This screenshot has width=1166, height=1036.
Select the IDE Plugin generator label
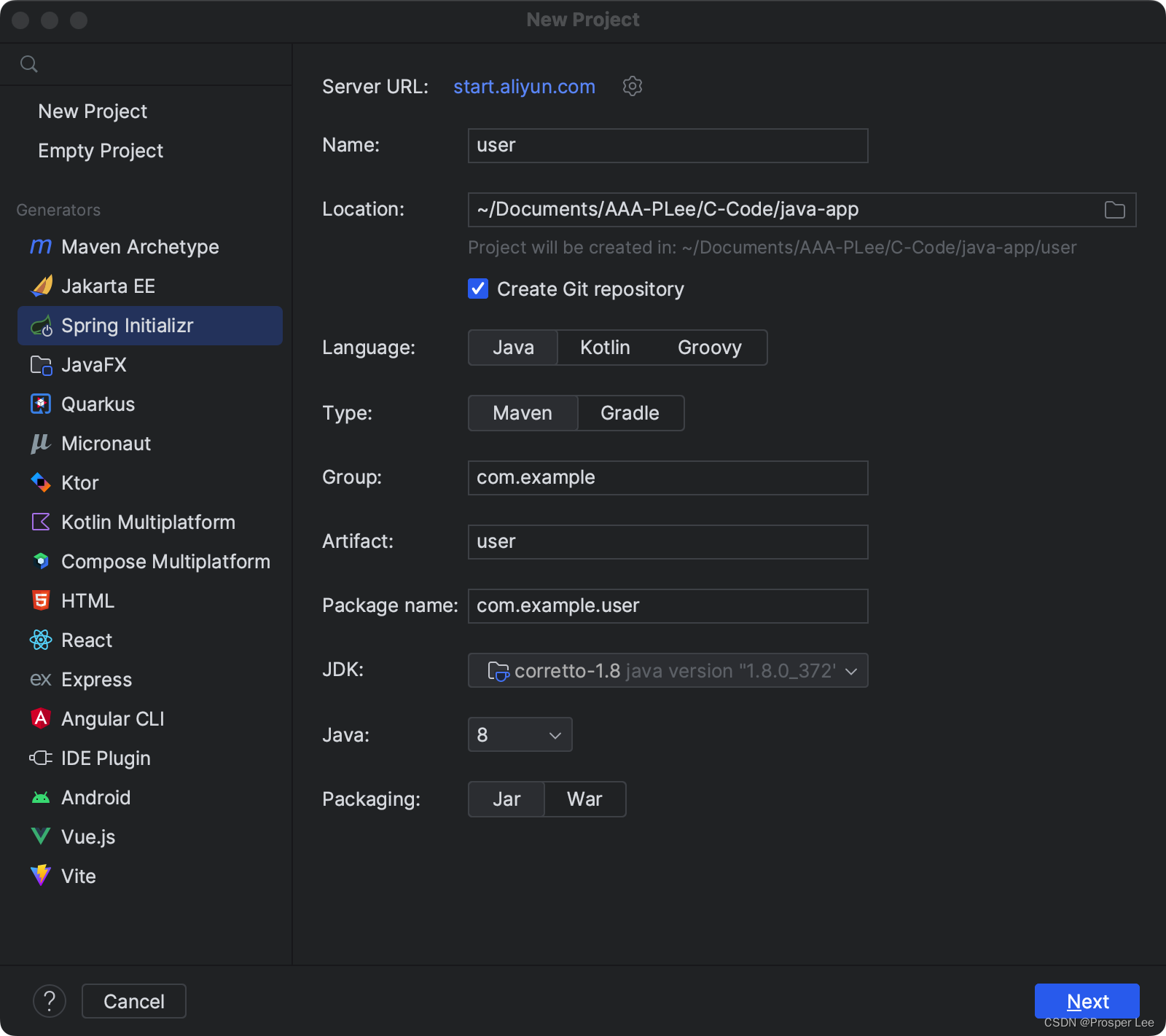pos(106,758)
